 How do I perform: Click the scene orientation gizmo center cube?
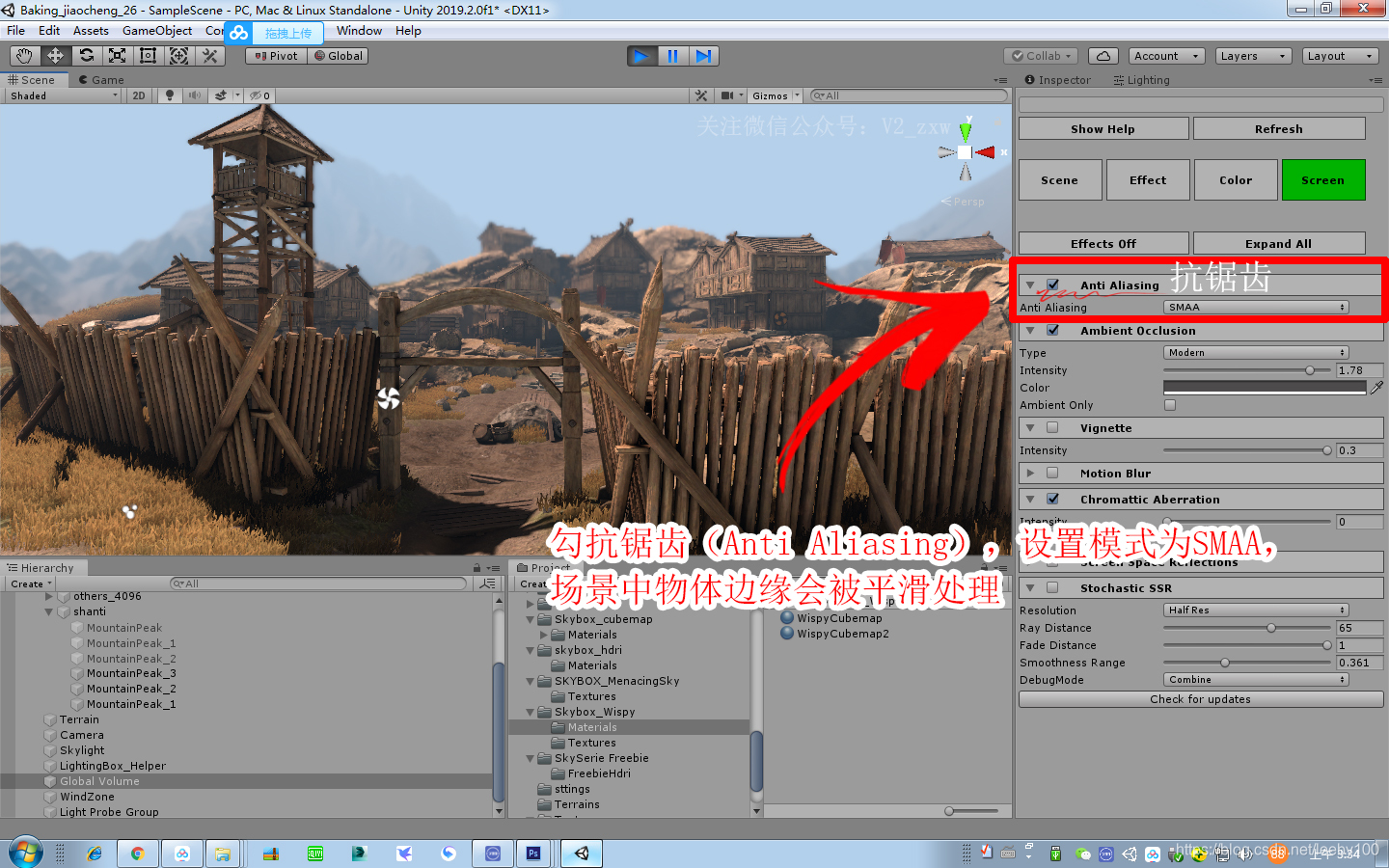(965, 152)
